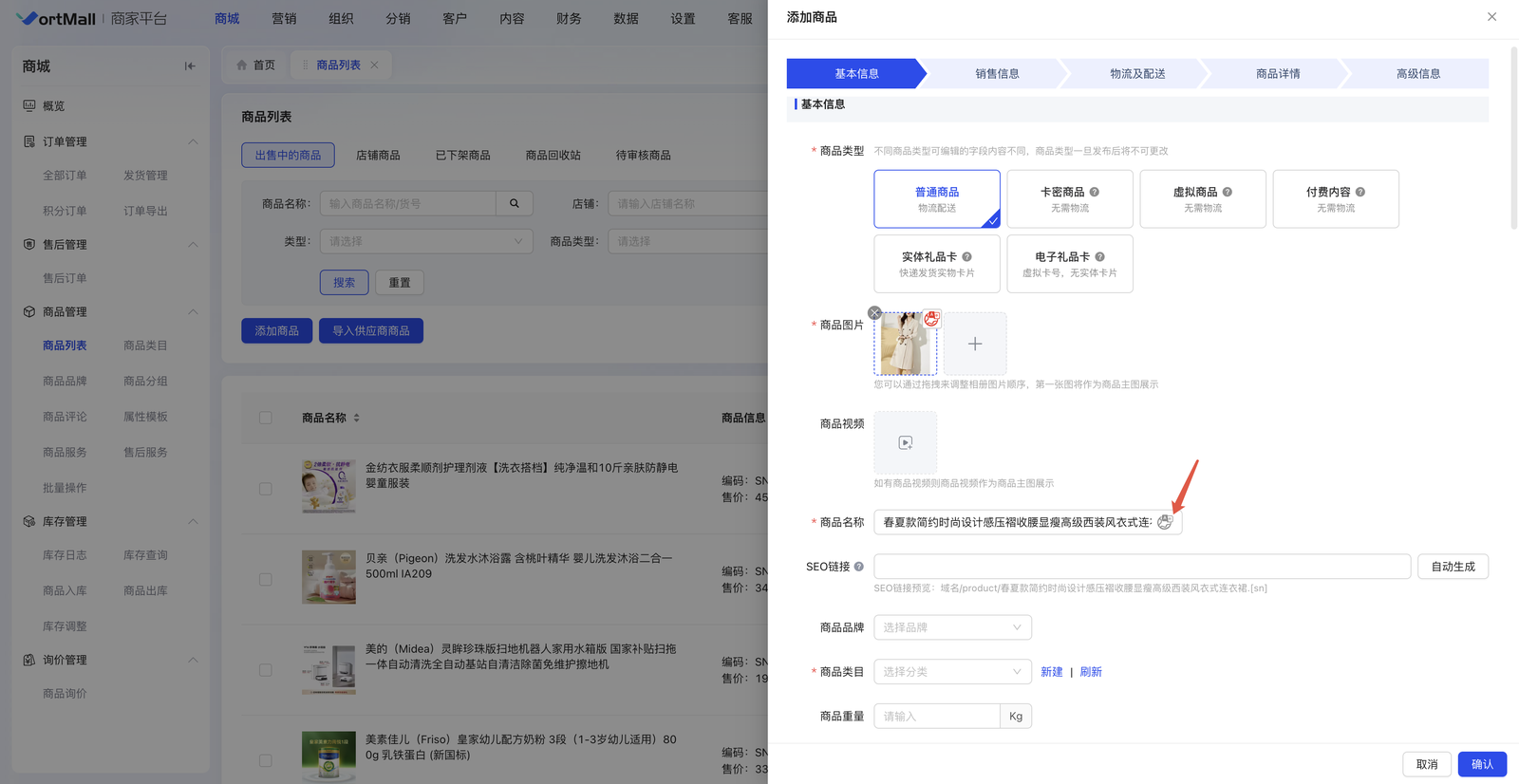The height and width of the screenshot is (784, 1519).
Task: Click help icon beside 卡密商品
Action: coord(1095,192)
